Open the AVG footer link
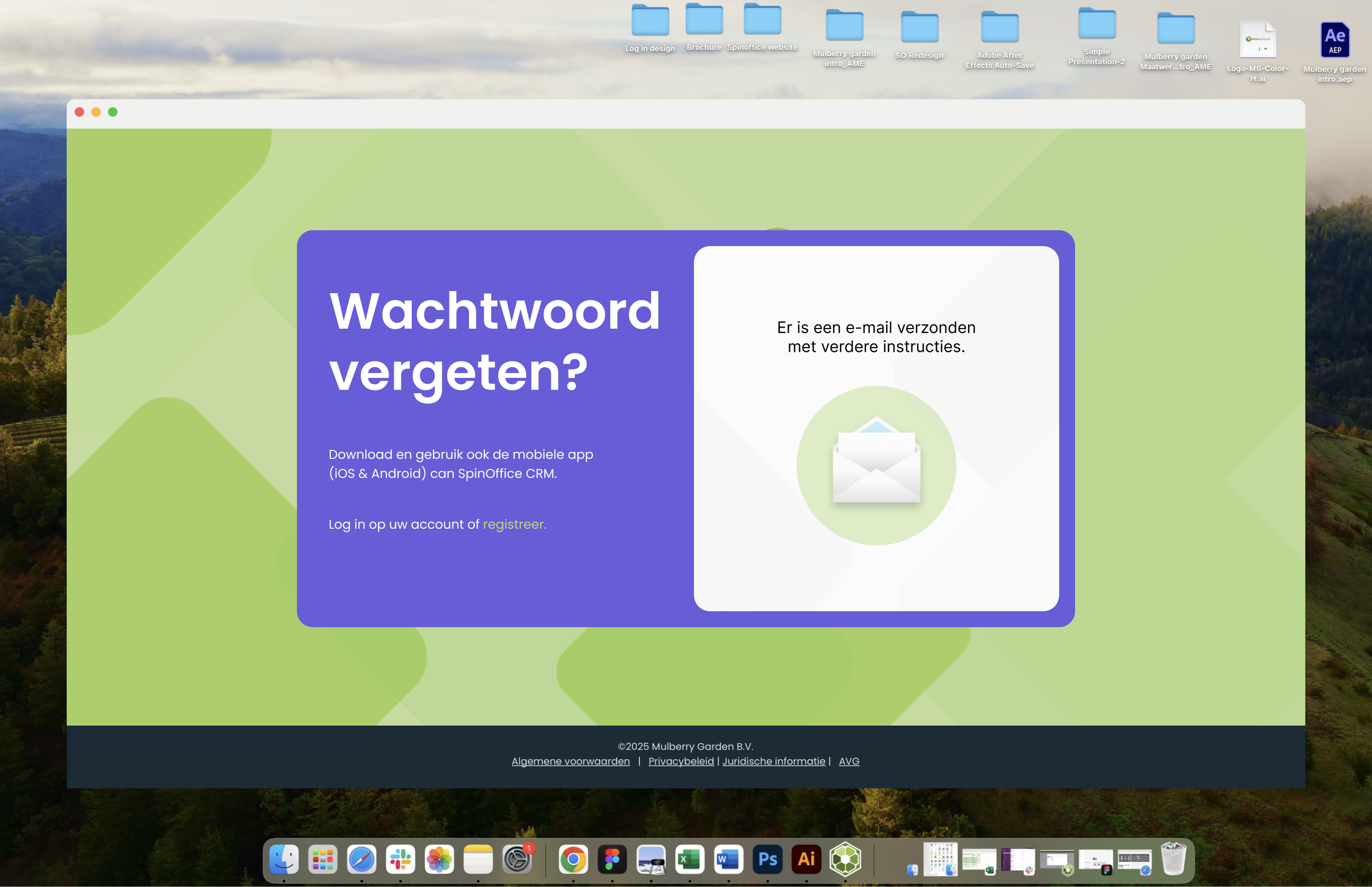The height and width of the screenshot is (887, 1372). 849,761
